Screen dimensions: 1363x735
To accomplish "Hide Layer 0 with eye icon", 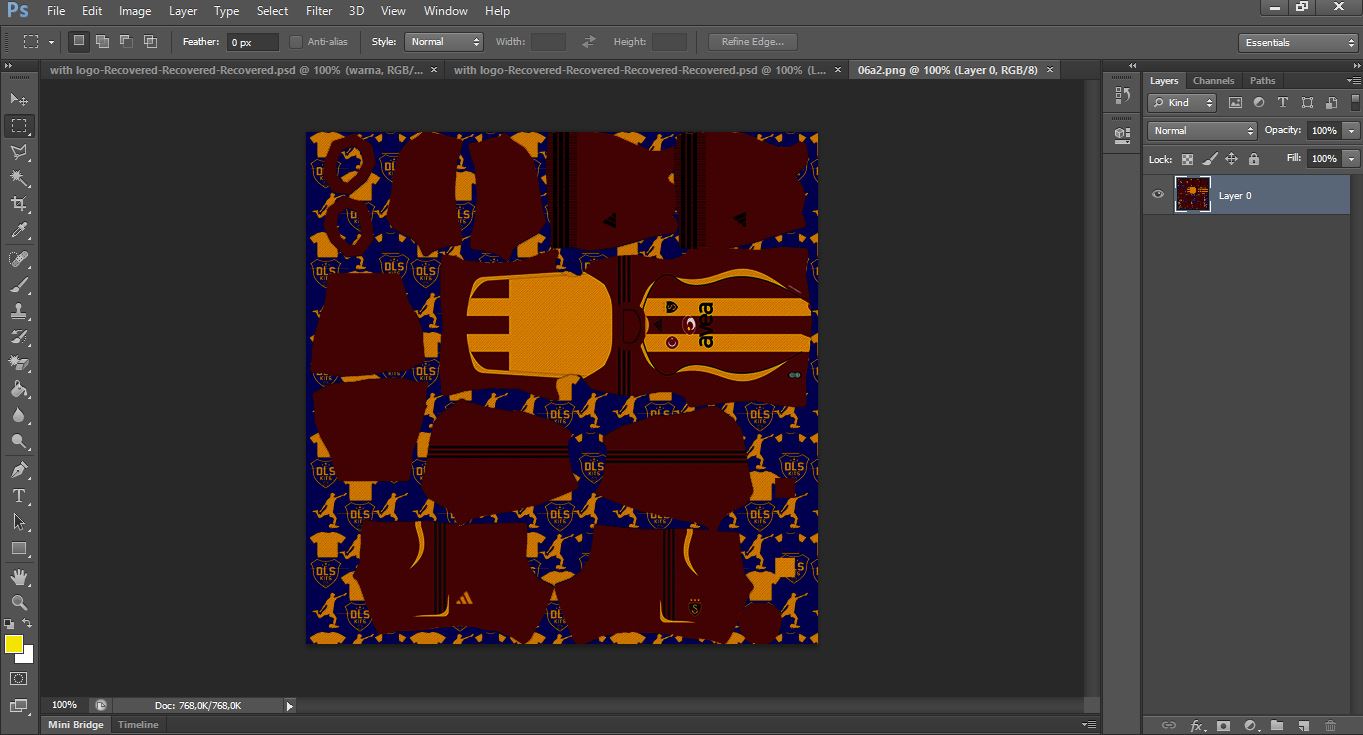I will click(x=1158, y=195).
